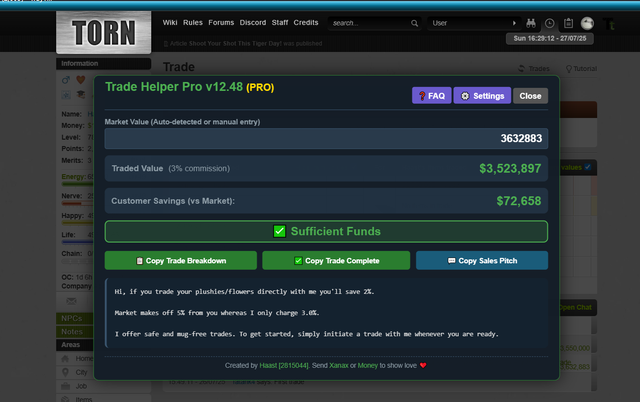Click the clock icon in the header
The height and width of the screenshot is (402, 640).
point(549,23)
